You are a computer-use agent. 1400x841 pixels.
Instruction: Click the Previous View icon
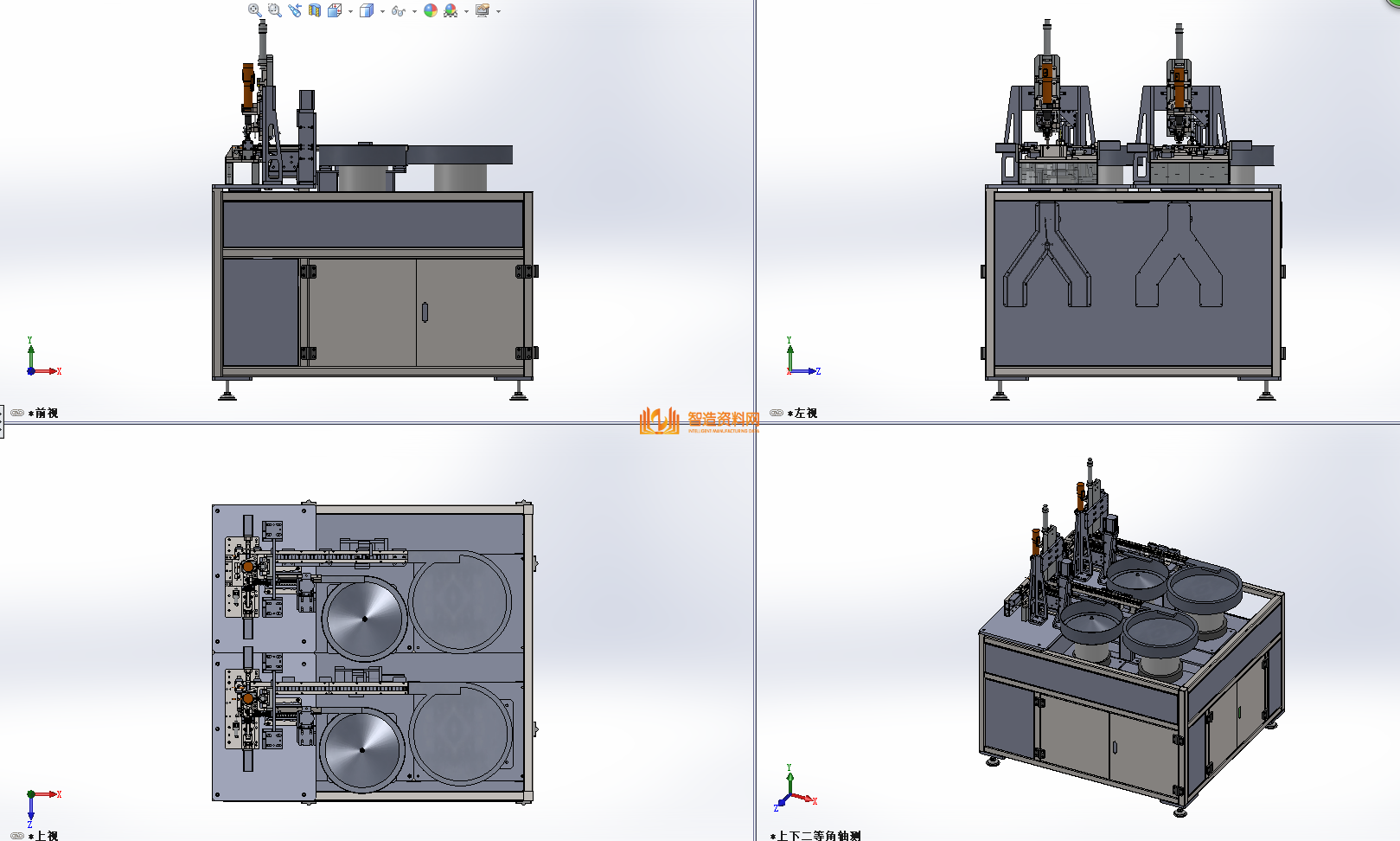coord(295,10)
